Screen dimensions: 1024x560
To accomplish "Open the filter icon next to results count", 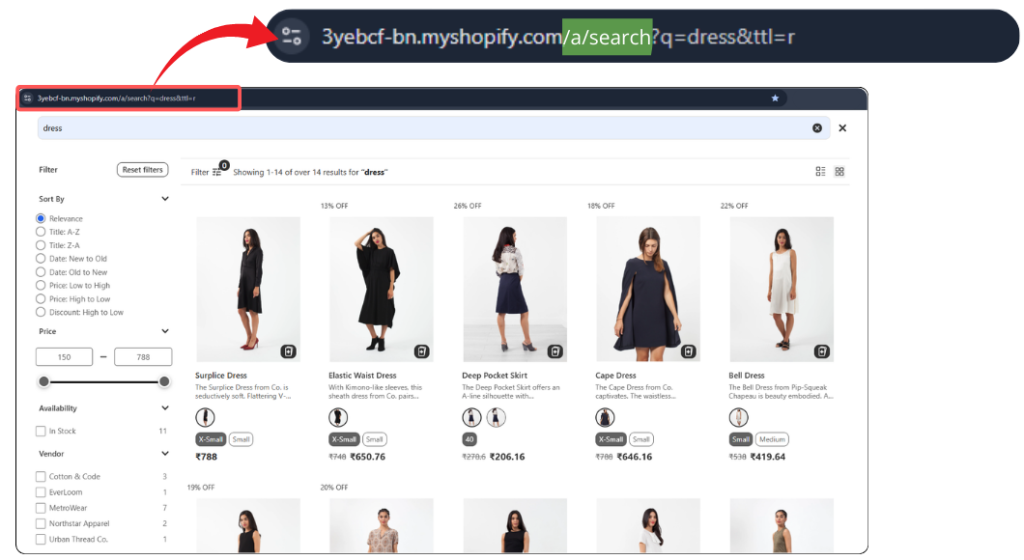I will tap(217, 172).
